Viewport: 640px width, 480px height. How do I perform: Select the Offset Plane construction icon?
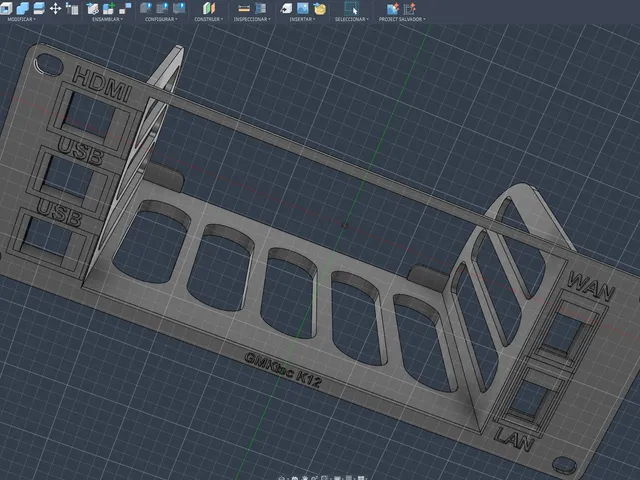(209, 8)
